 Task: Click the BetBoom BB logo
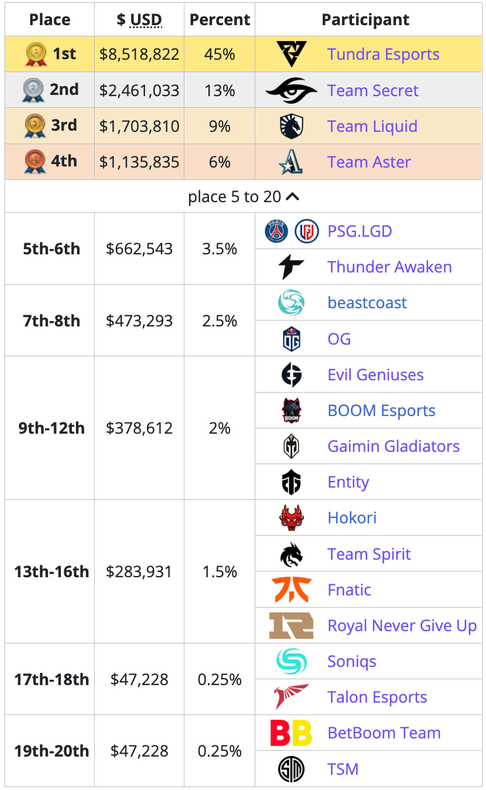tap(291, 733)
